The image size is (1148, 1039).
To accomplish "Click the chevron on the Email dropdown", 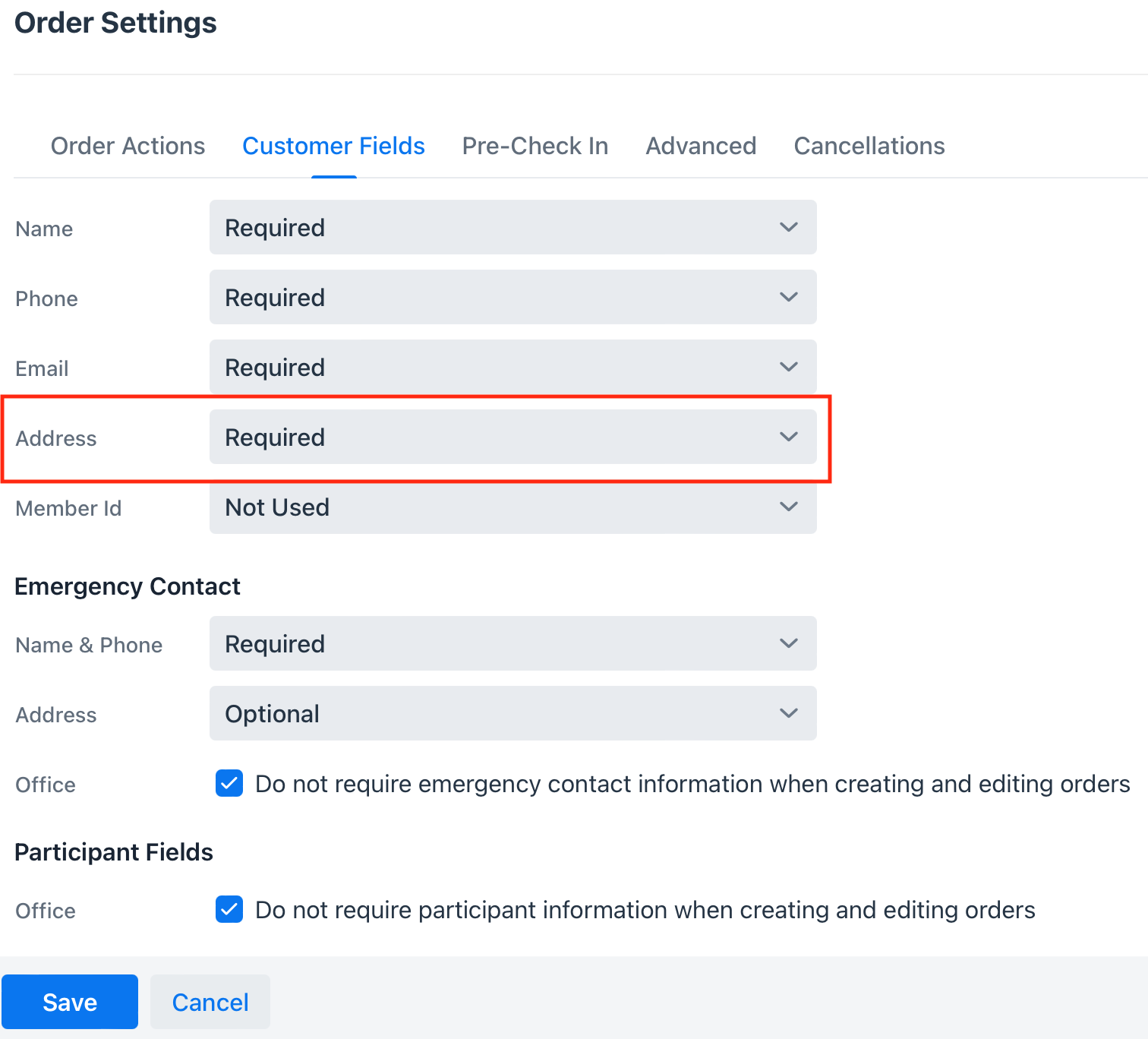I will [x=788, y=367].
